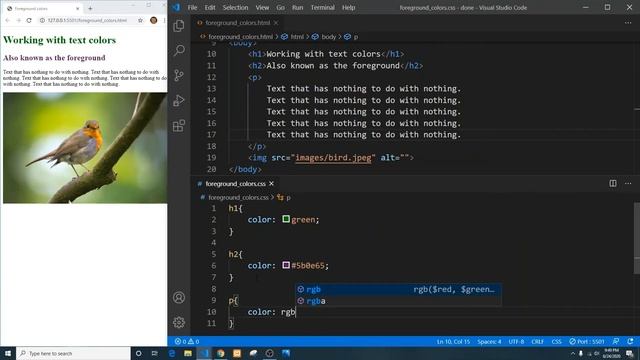
Task: Open the Explorer view in activity bar
Action: point(179,26)
